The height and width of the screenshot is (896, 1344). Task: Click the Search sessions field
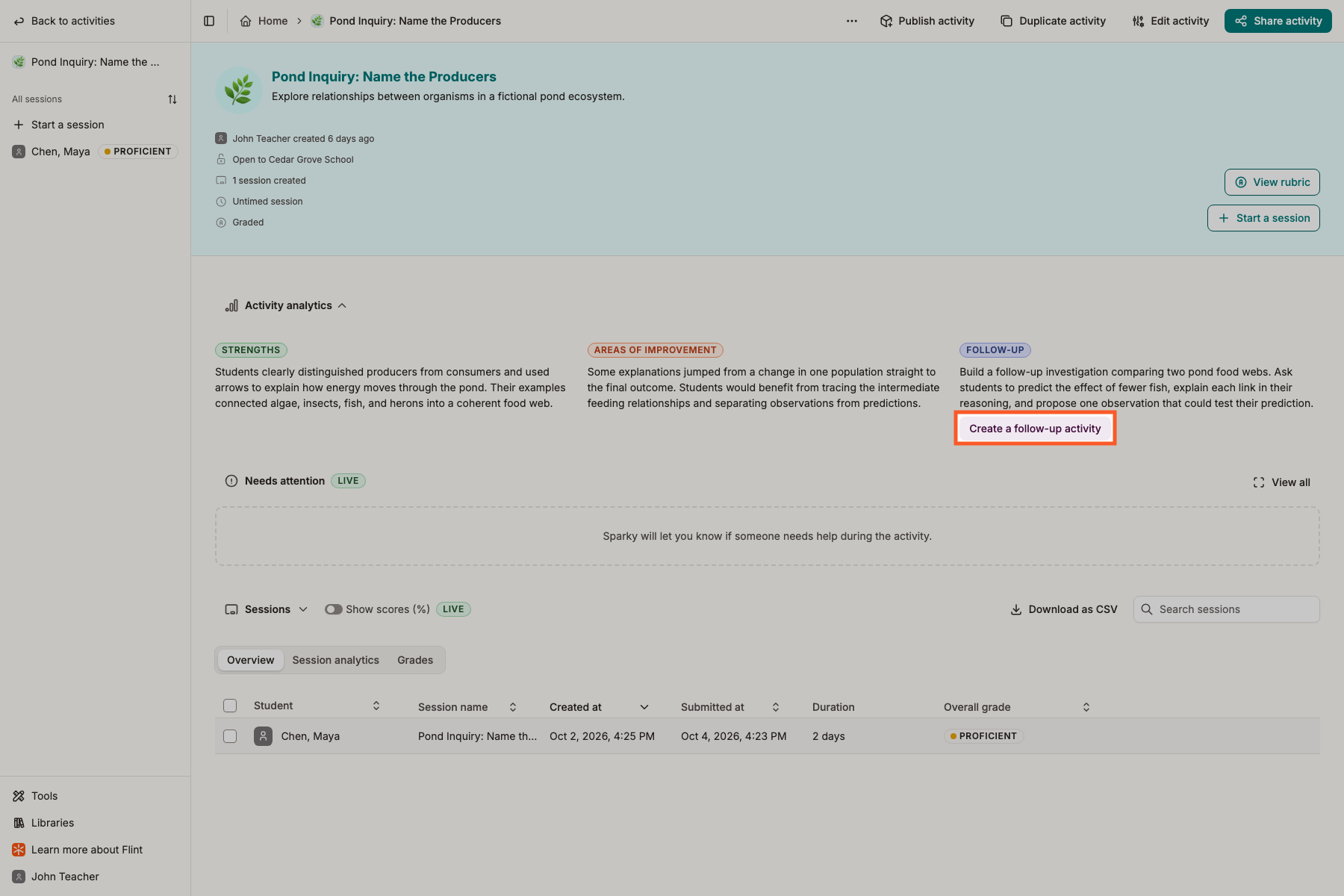click(1226, 609)
